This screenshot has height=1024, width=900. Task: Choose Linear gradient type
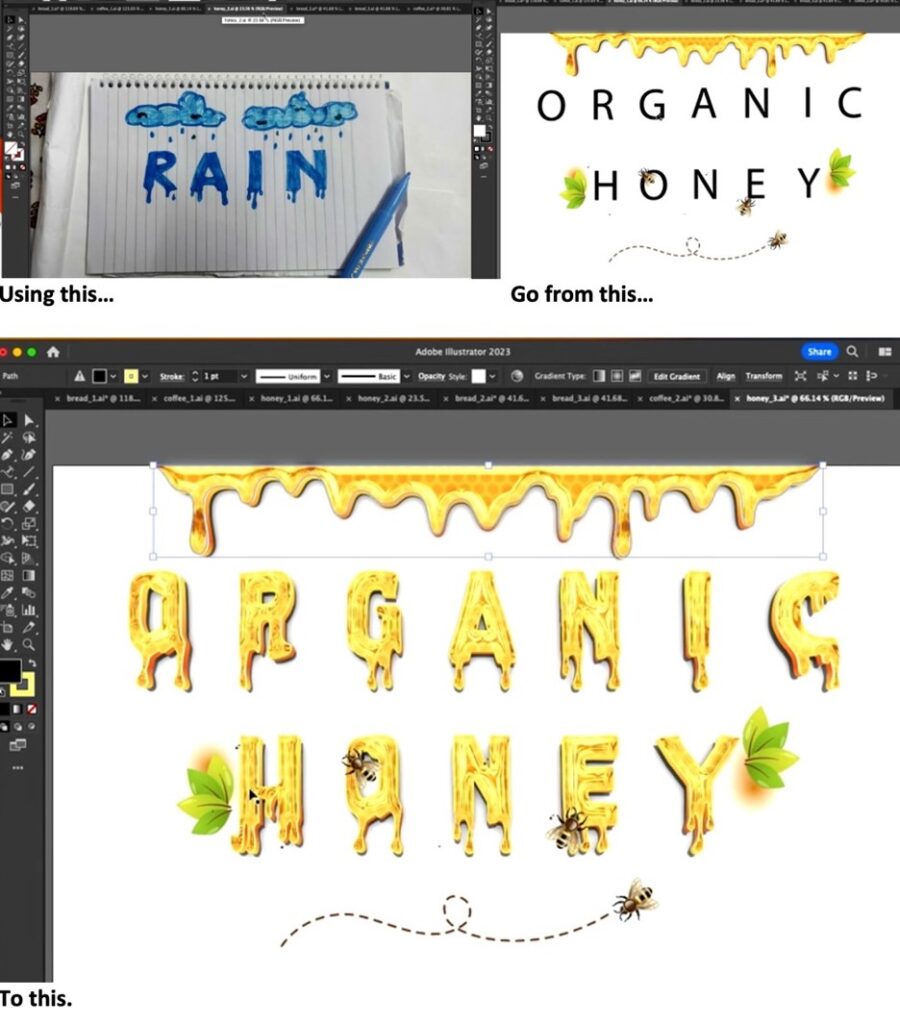(599, 376)
